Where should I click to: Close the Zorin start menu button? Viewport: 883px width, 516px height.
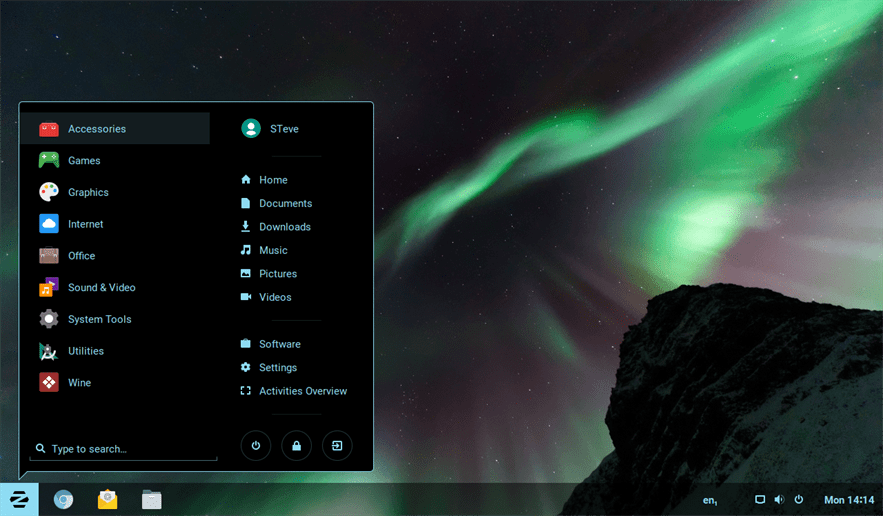[19, 499]
